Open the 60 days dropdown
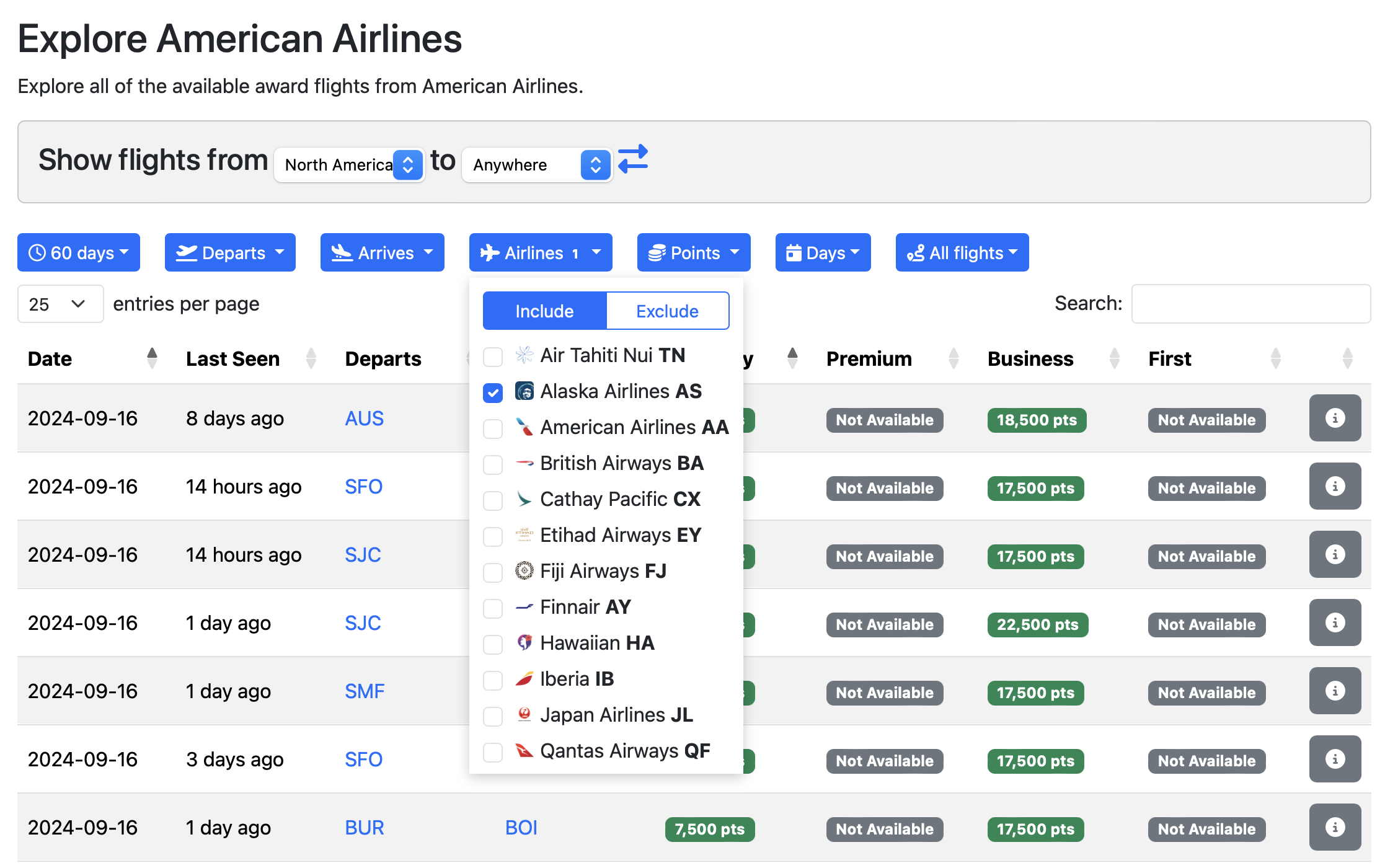 click(79, 252)
